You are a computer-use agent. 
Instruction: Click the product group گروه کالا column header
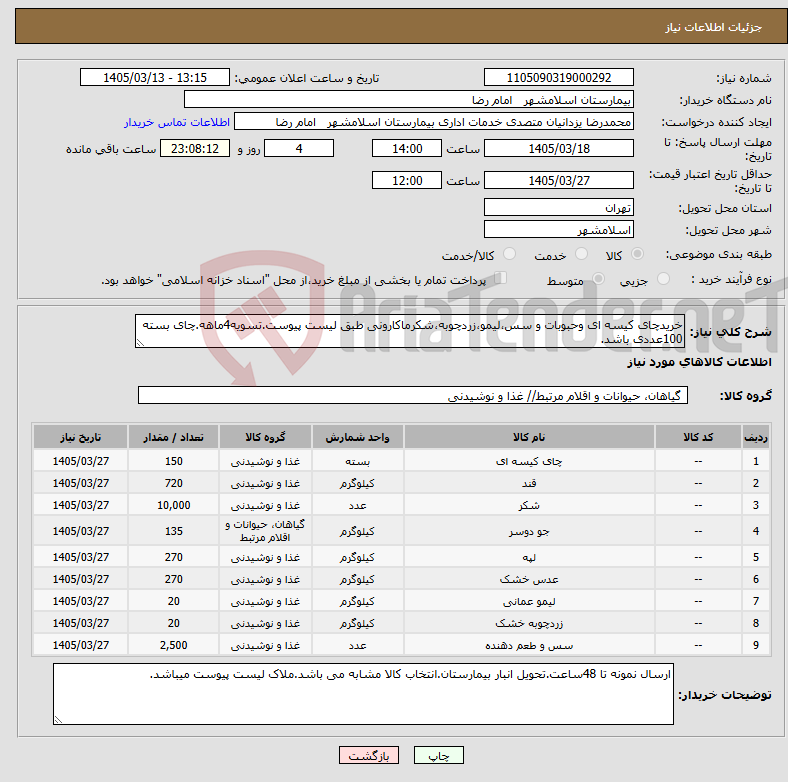pyautogui.click(x=265, y=437)
